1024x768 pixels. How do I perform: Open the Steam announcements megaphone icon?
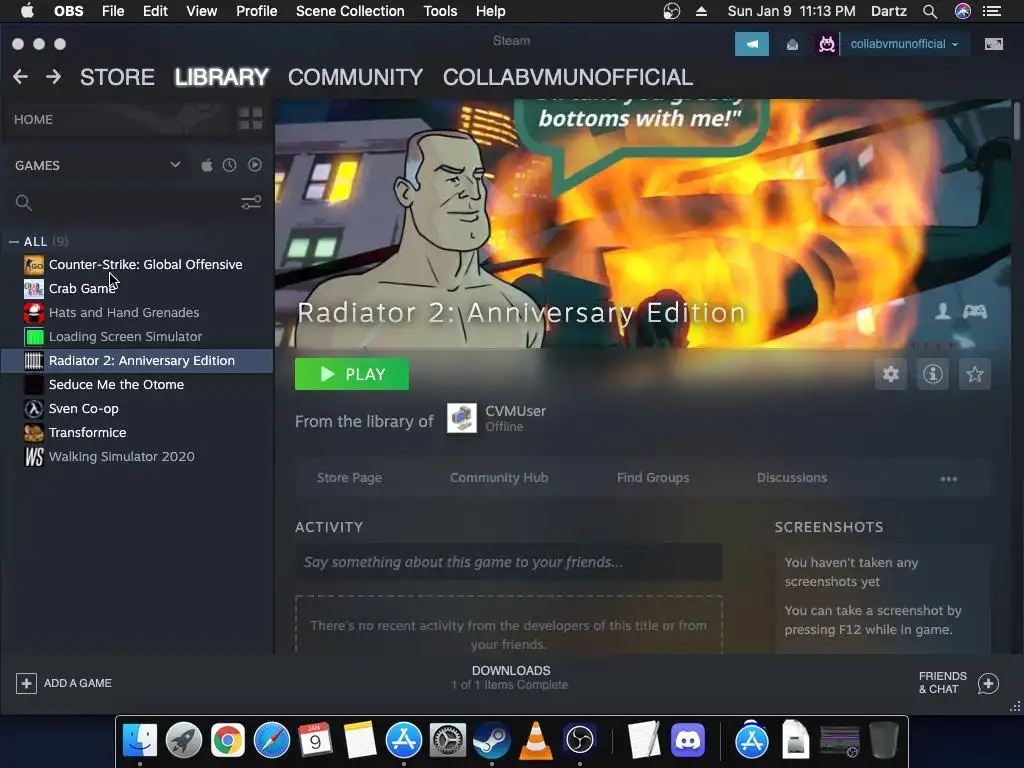[x=752, y=44]
